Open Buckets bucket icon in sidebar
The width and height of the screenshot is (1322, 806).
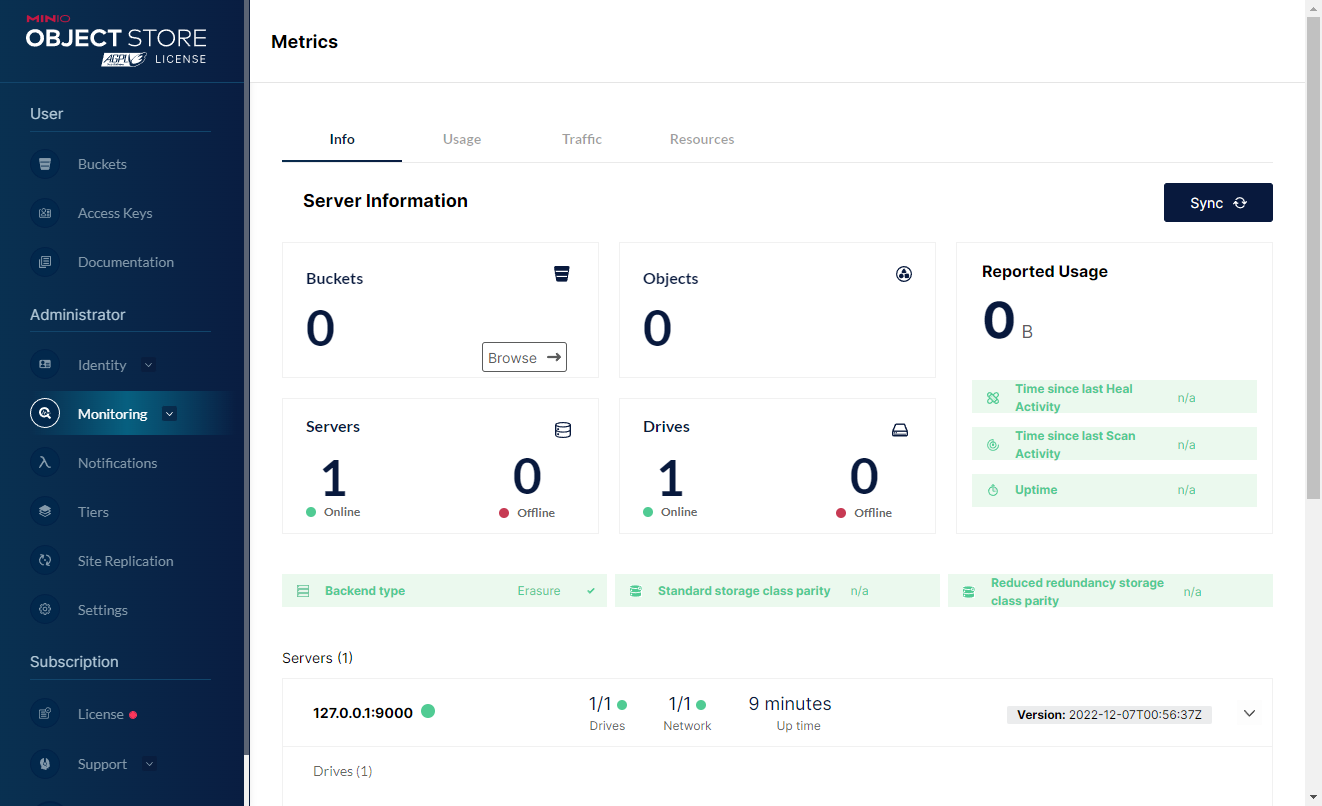45,164
